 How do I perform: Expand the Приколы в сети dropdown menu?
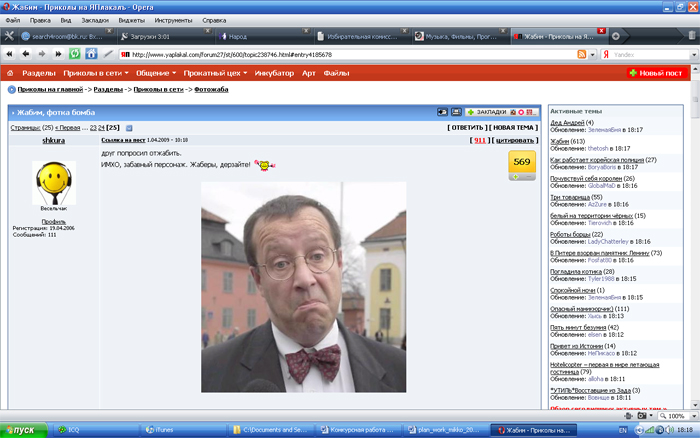point(96,73)
